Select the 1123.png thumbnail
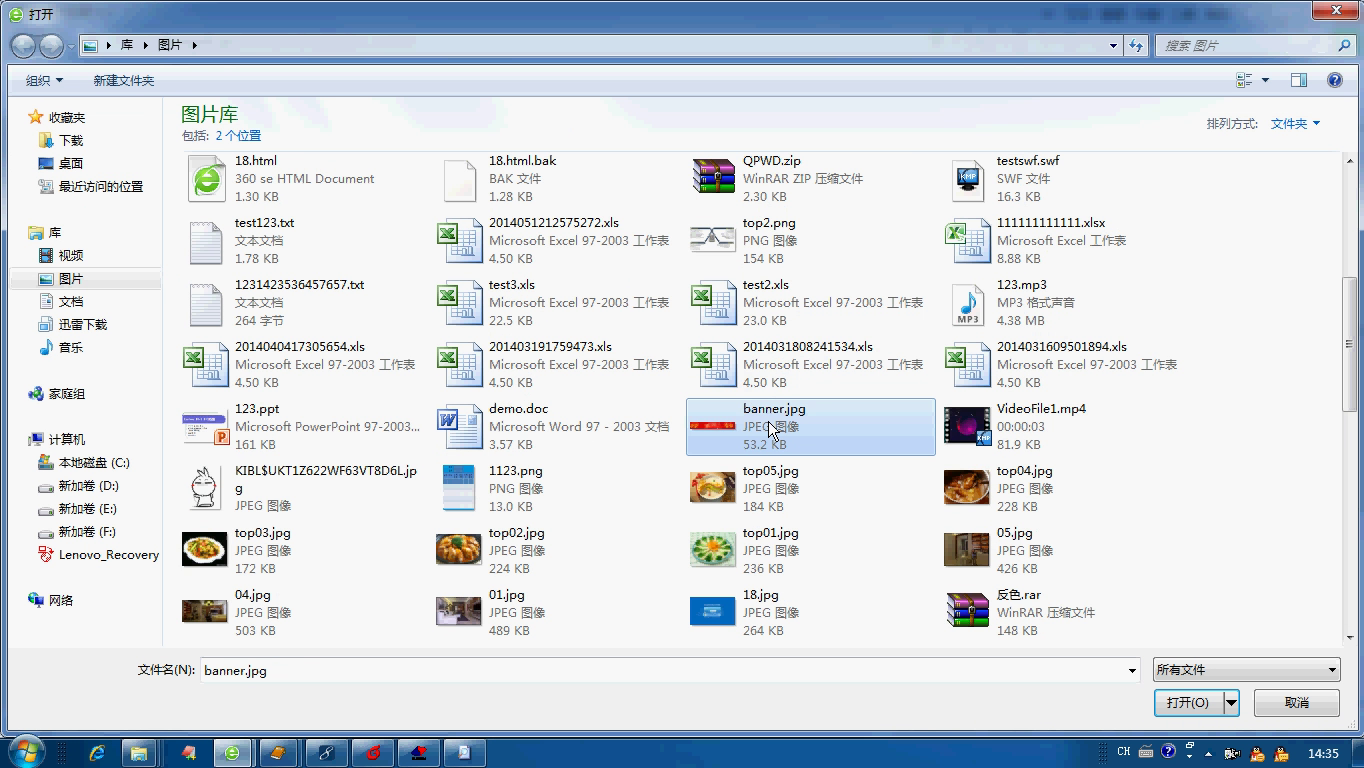 click(x=459, y=488)
